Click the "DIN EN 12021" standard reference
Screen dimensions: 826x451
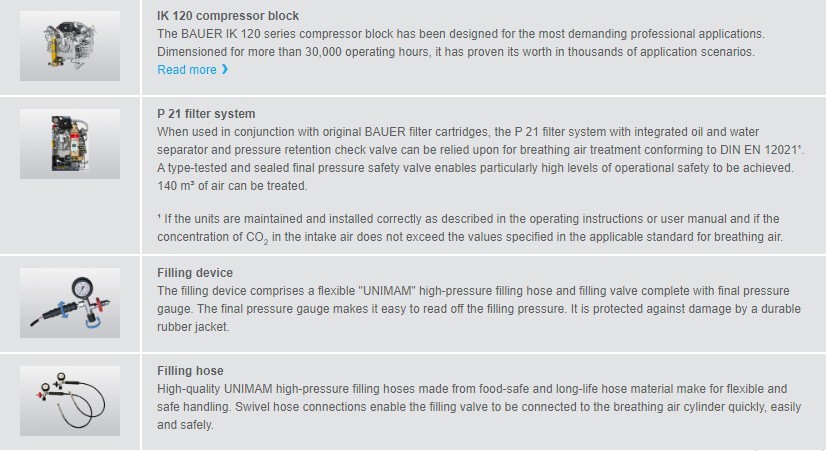[761, 150]
